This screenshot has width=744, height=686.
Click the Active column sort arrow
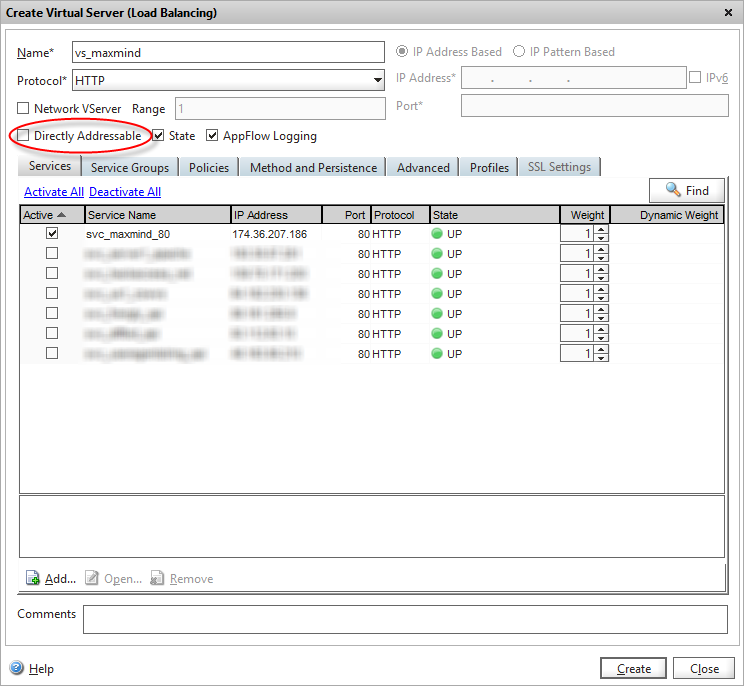[61, 215]
